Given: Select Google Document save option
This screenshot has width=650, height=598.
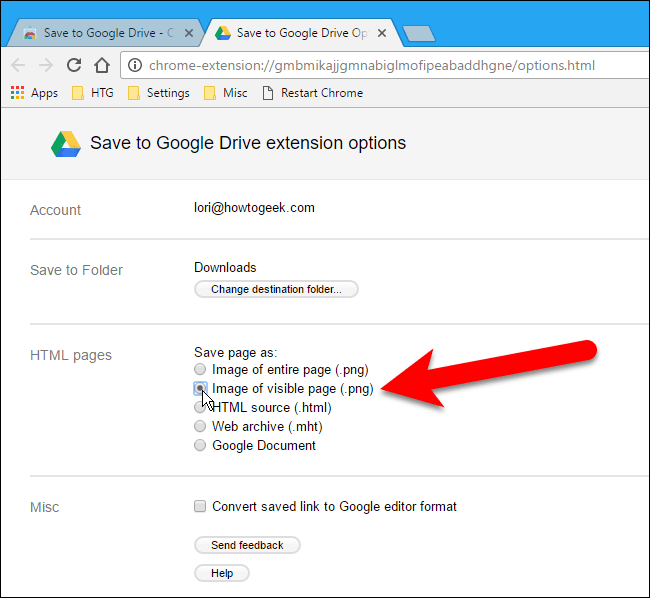Looking at the screenshot, I should coord(201,446).
